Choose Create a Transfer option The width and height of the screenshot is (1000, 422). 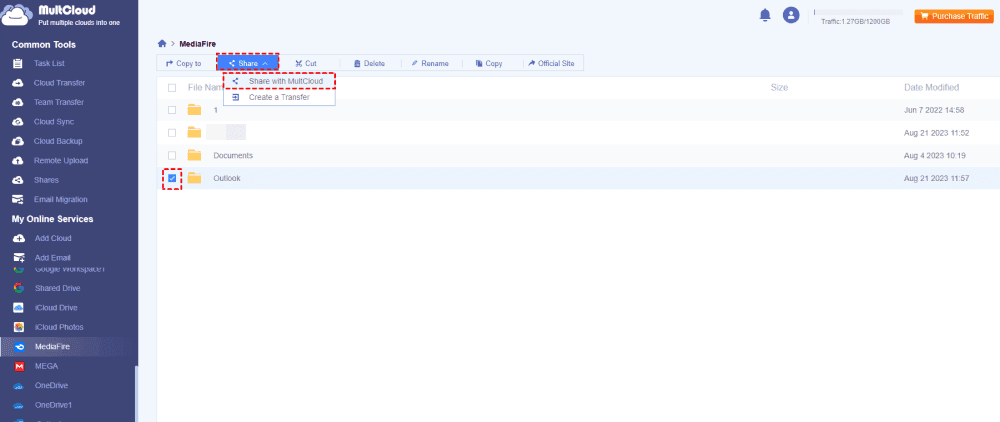[279, 97]
